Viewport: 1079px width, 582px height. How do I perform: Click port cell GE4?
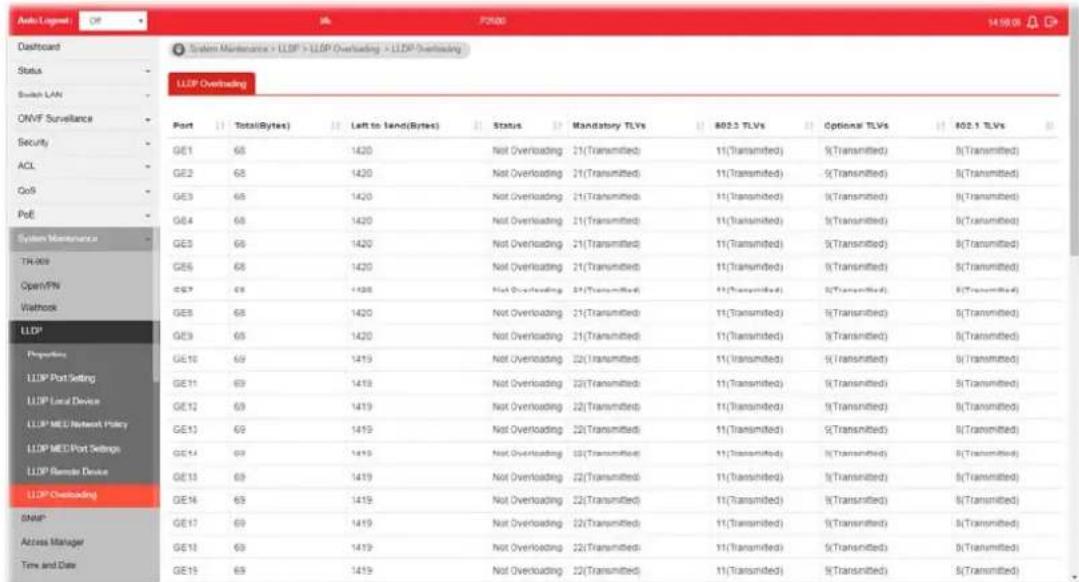click(x=182, y=221)
